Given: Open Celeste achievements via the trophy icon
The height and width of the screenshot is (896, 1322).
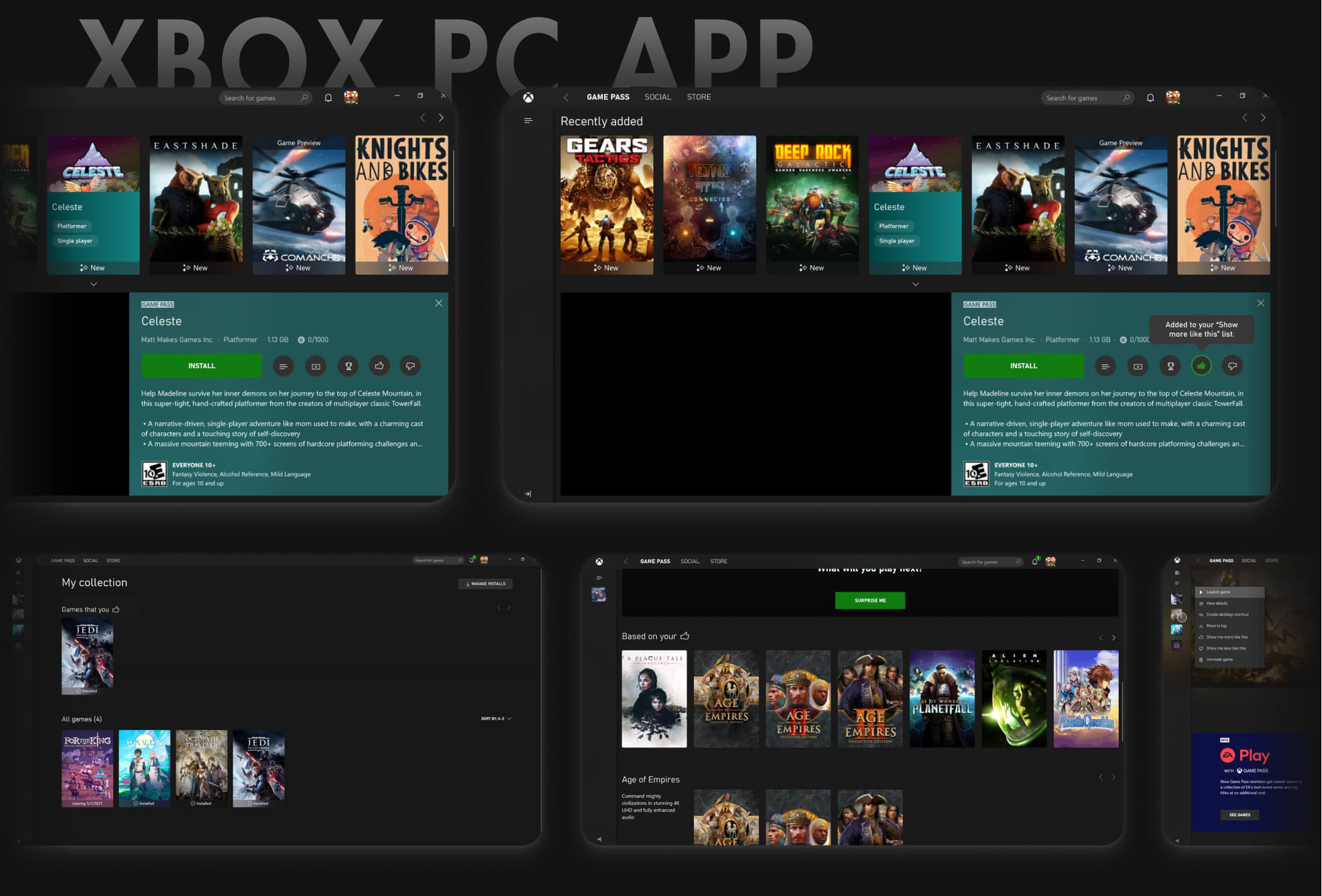Looking at the screenshot, I should tap(1171, 366).
